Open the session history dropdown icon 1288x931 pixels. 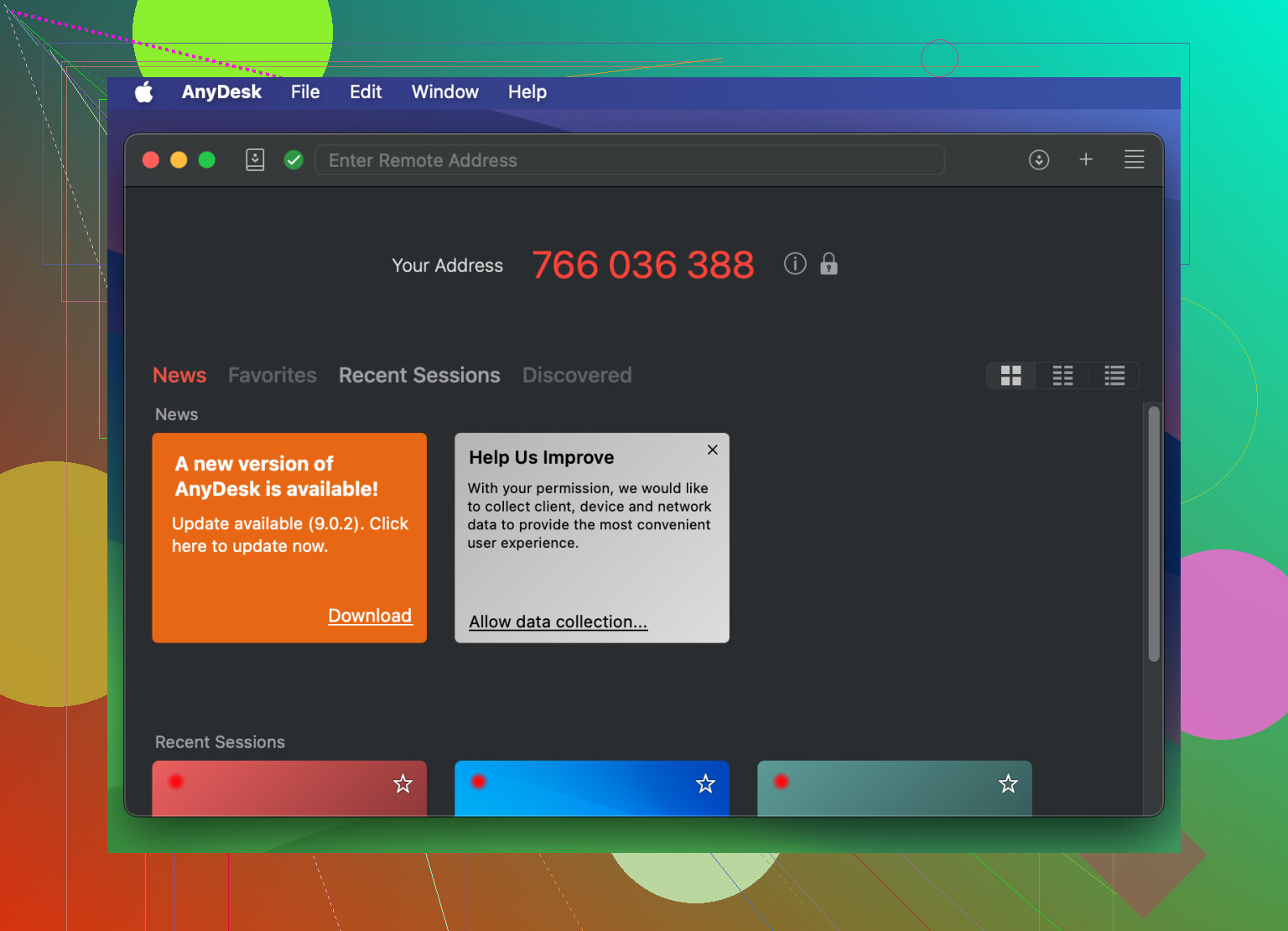(x=1039, y=159)
